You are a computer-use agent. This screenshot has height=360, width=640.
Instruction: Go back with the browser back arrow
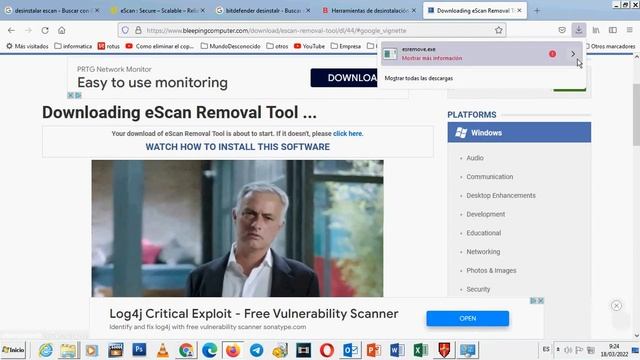11,30
